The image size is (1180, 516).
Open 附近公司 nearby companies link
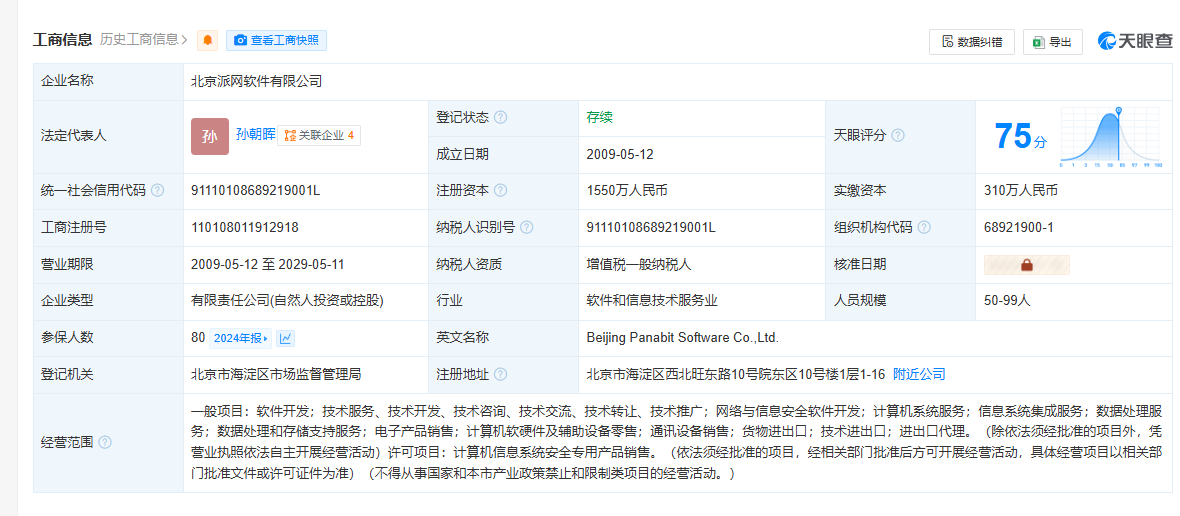(919, 375)
